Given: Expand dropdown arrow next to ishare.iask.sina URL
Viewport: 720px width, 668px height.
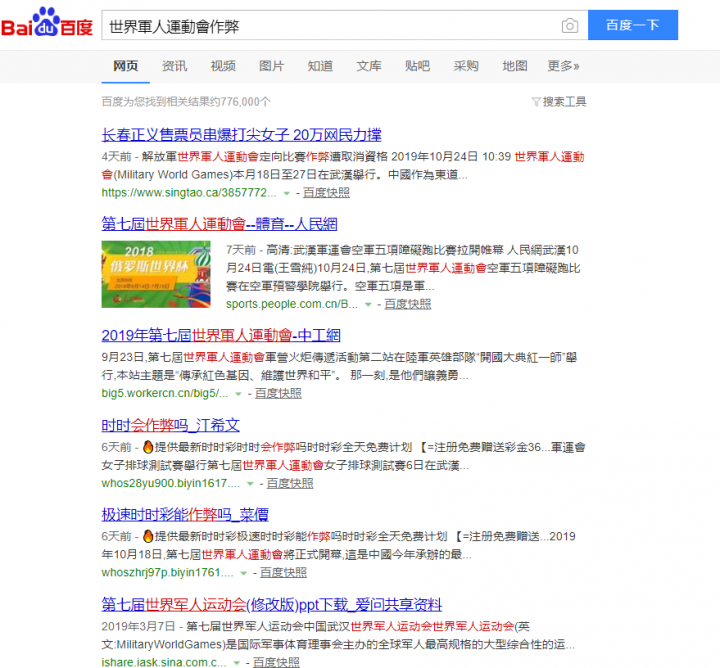Looking at the screenshot, I should point(237,663).
